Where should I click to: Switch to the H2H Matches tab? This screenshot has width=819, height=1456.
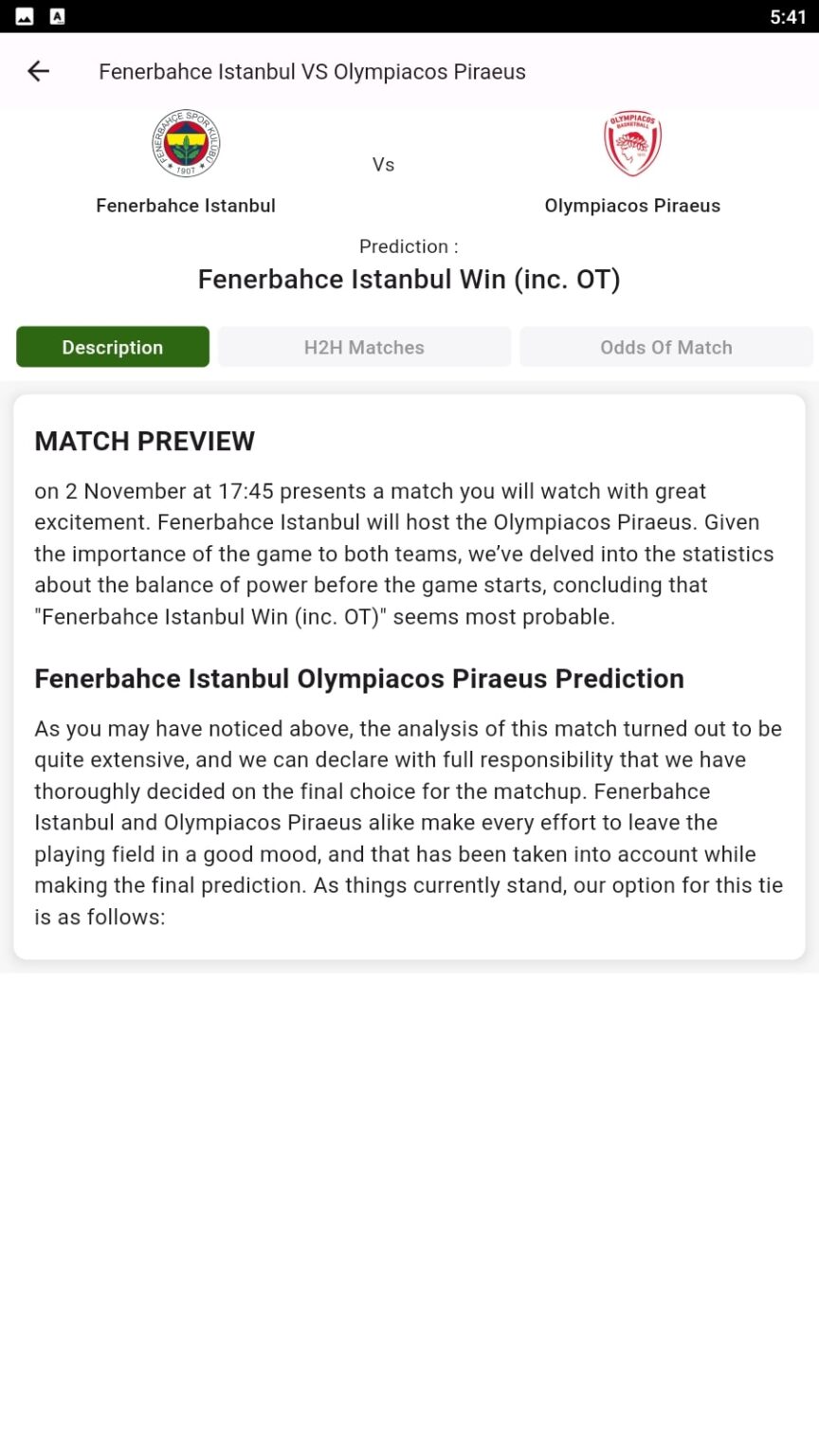click(x=364, y=347)
